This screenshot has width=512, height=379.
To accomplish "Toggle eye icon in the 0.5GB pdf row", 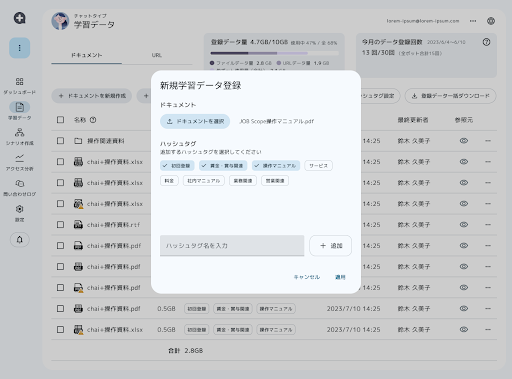I will point(464,309).
